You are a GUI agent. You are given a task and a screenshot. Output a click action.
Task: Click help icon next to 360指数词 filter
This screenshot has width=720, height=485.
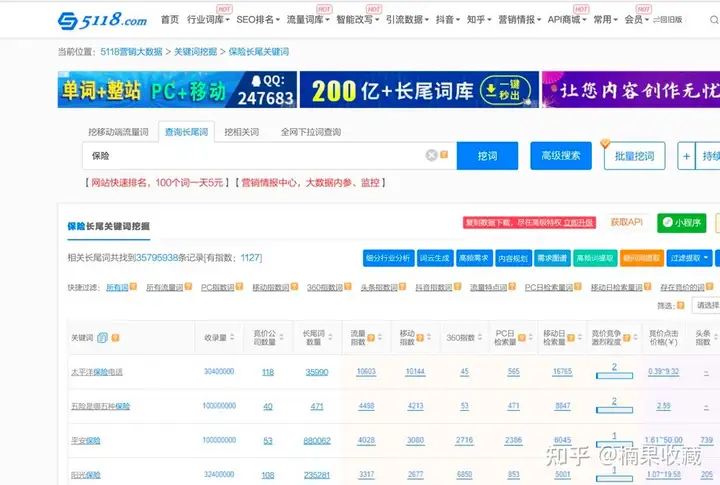pos(348,287)
